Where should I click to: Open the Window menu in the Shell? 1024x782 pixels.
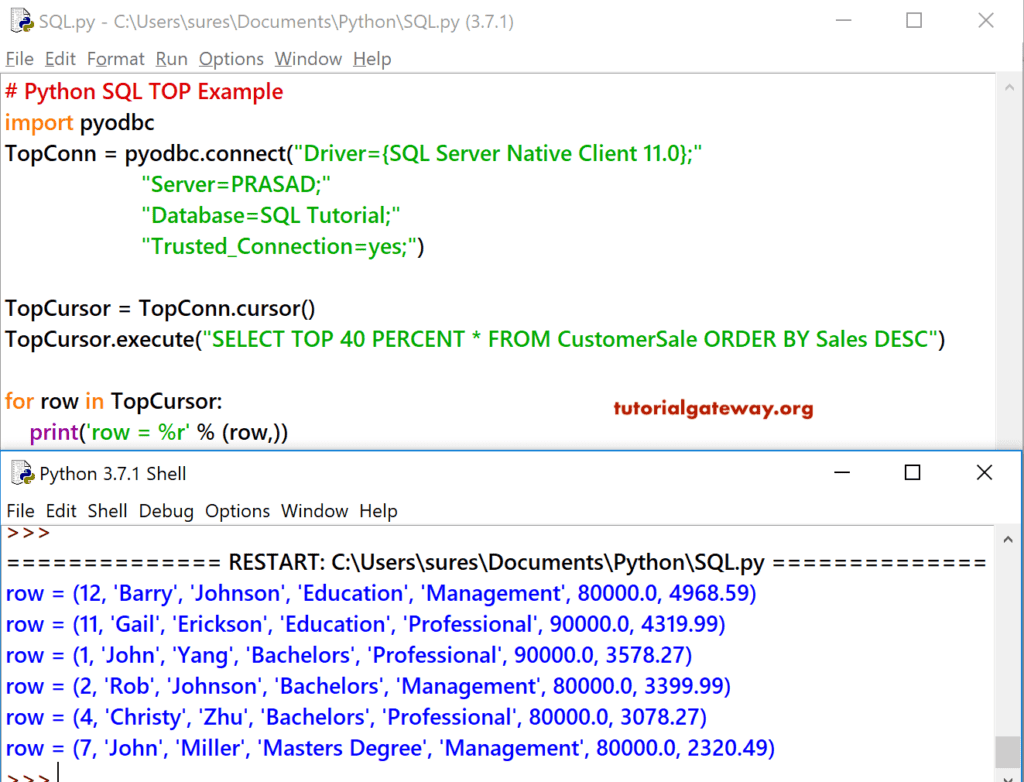315,511
